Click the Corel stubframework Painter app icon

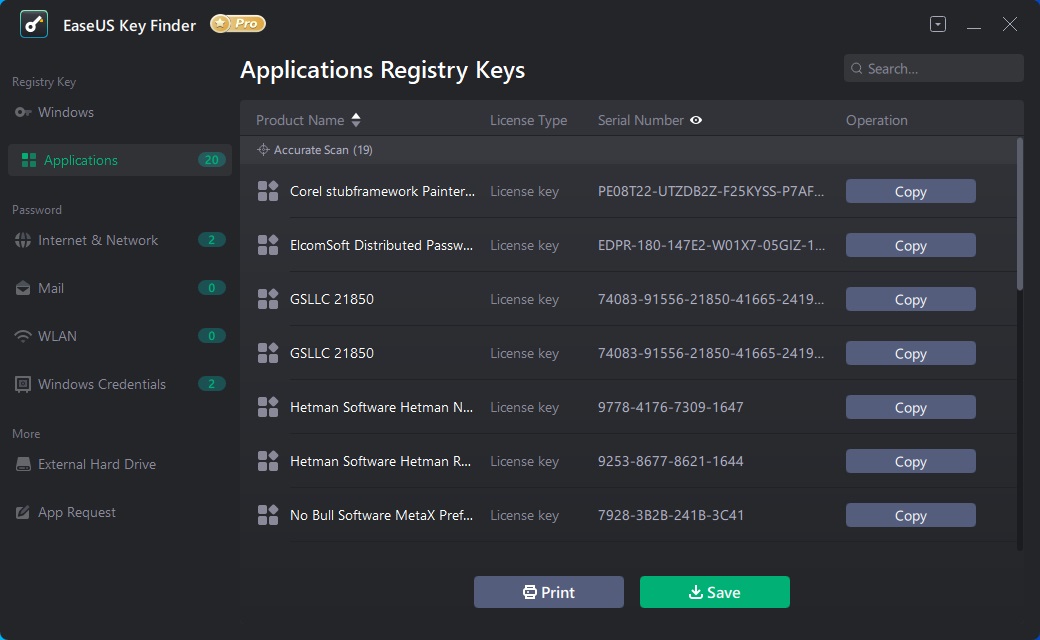[x=268, y=191]
